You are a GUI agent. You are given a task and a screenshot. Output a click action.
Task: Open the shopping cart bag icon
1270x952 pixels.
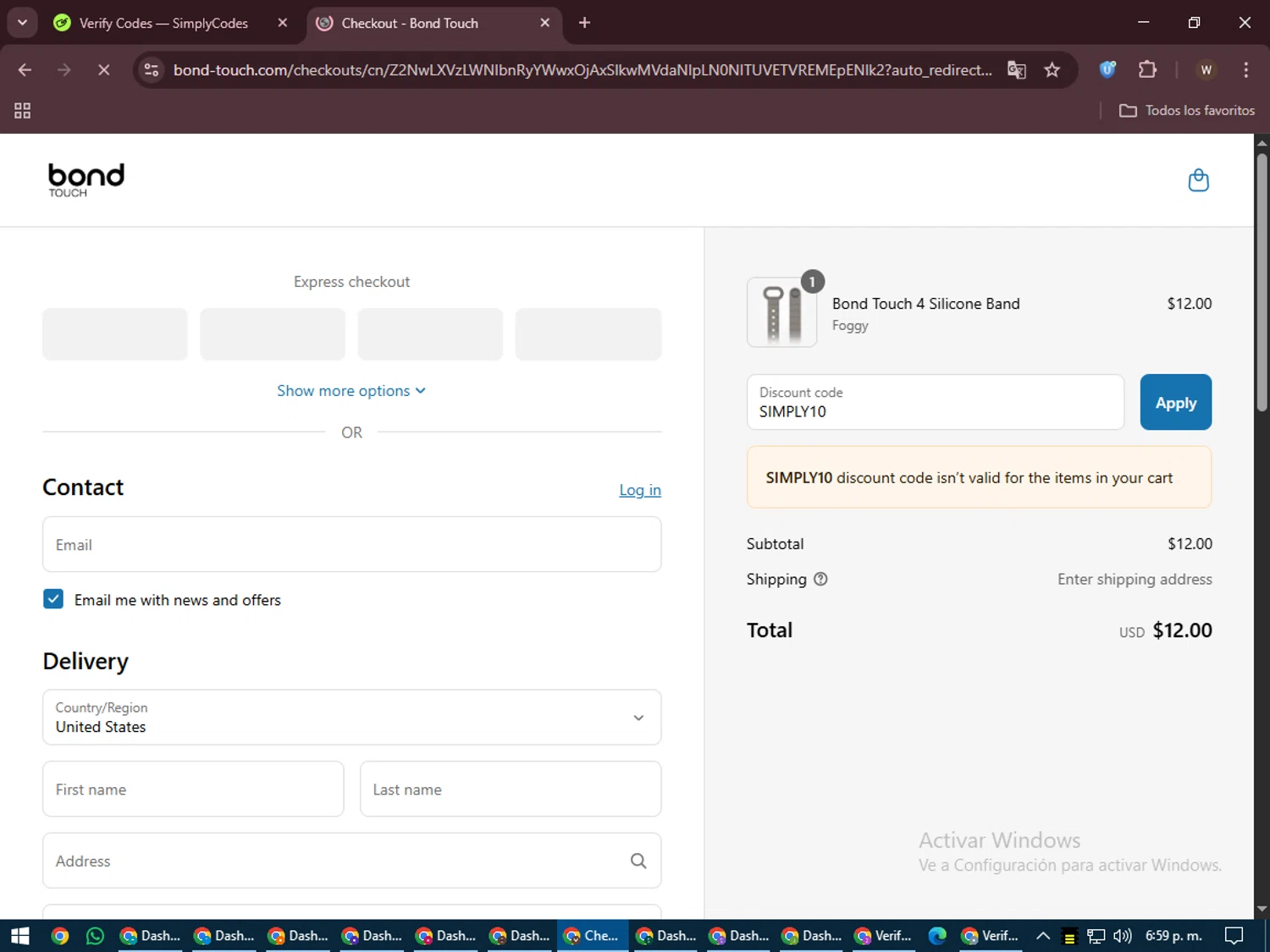(x=1198, y=180)
